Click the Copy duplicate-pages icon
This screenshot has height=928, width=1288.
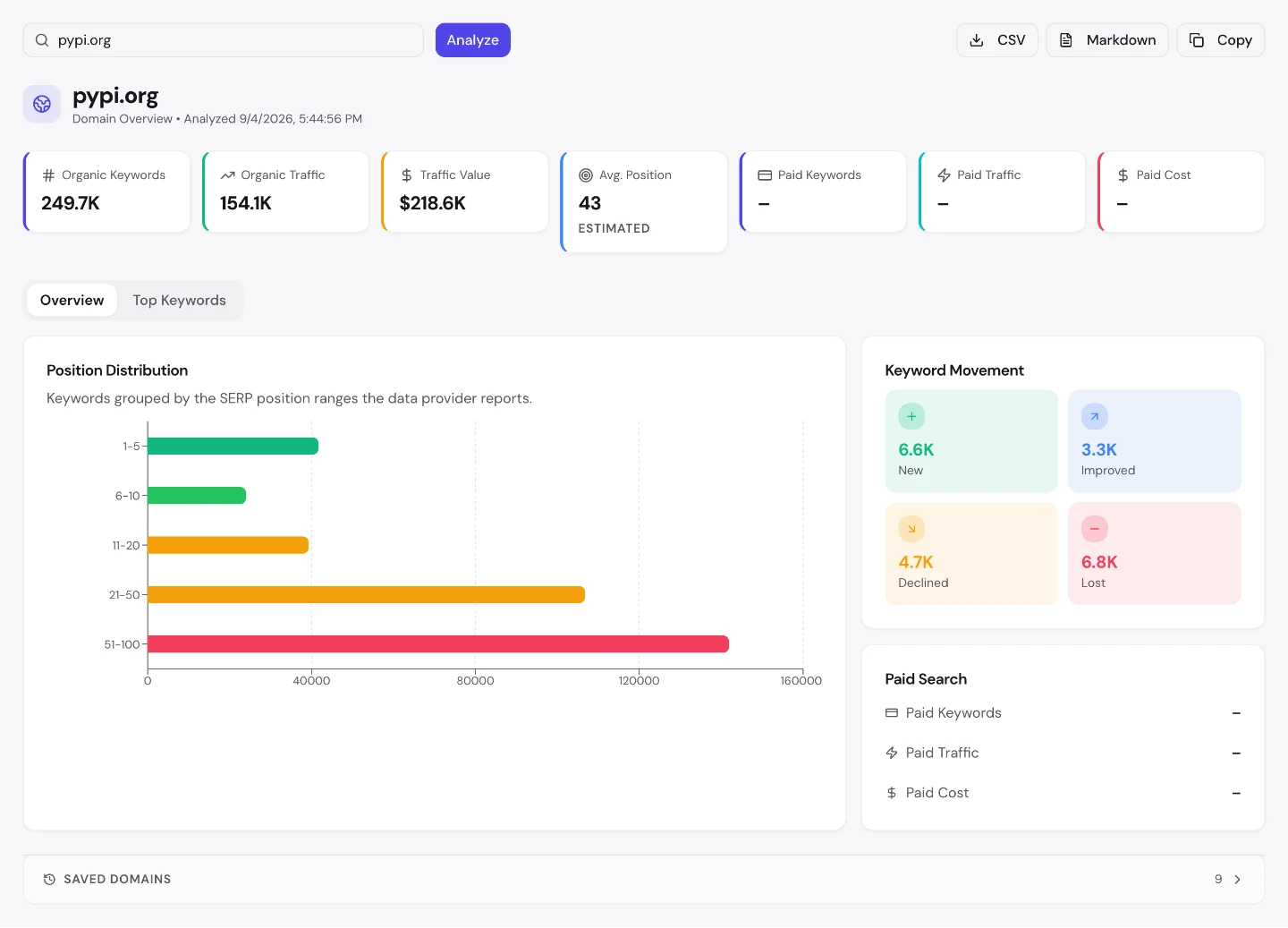[1197, 40]
